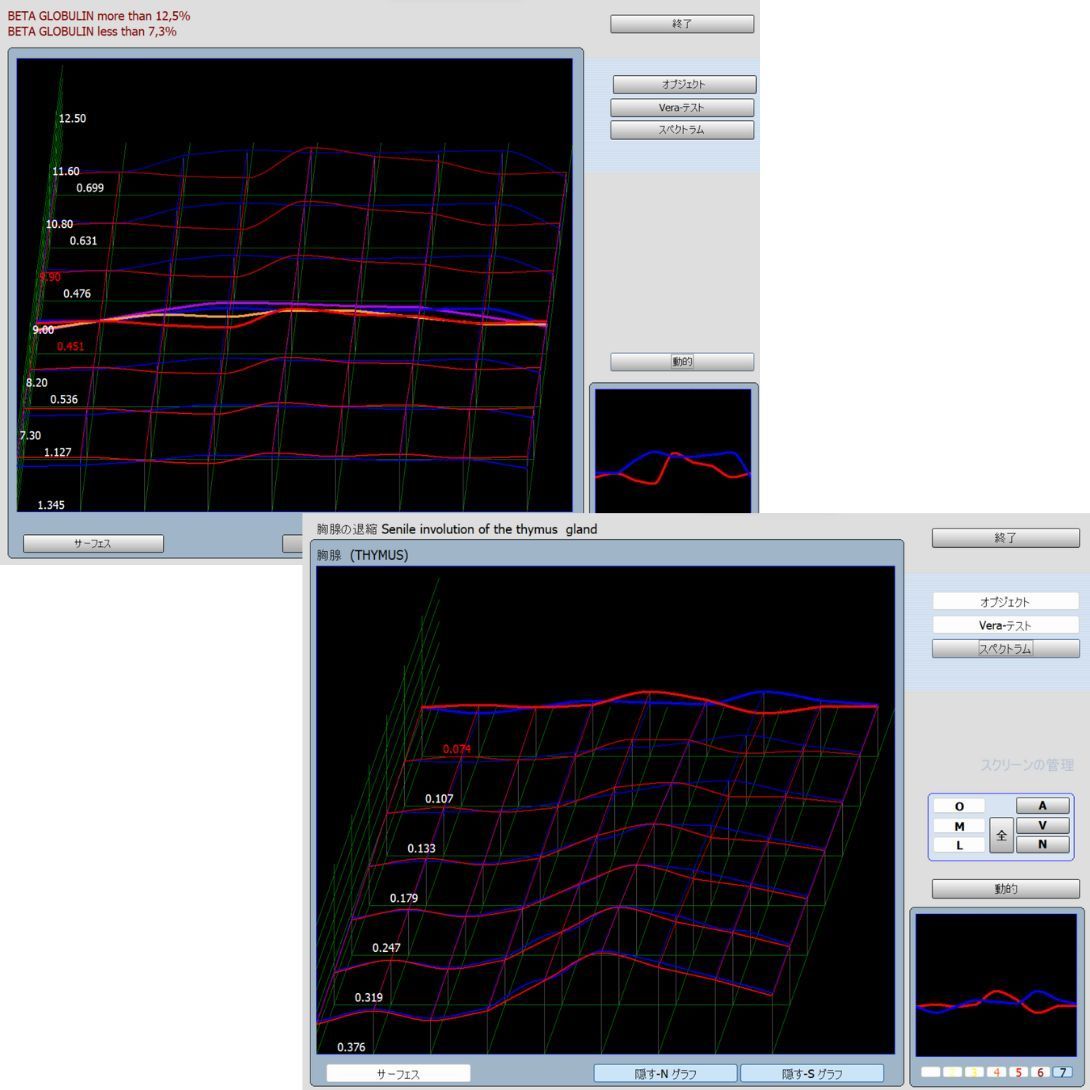Toggle the L screen filter button
The height and width of the screenshot is (1090, 1090).
(x=959, y=845)
